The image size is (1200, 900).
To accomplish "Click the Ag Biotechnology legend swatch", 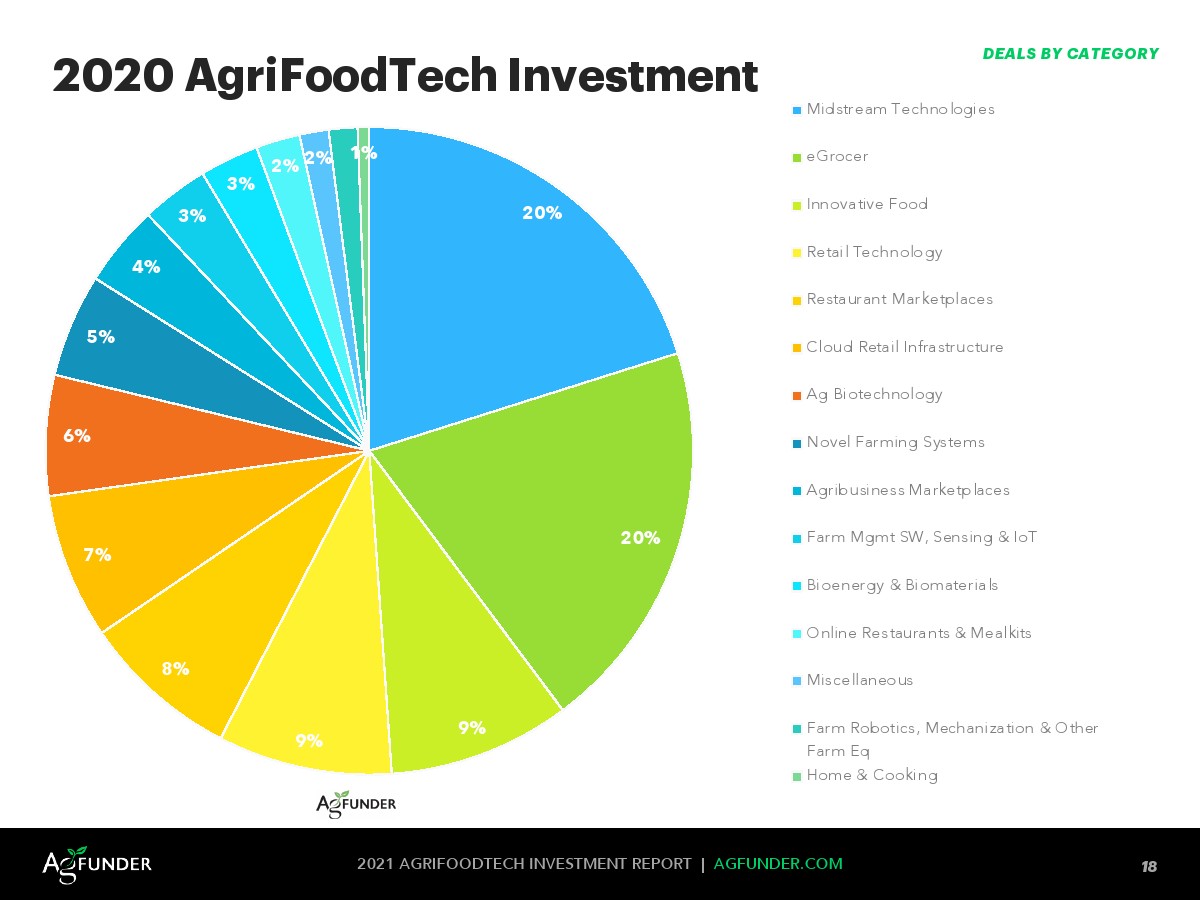I will tap(797, 395).
